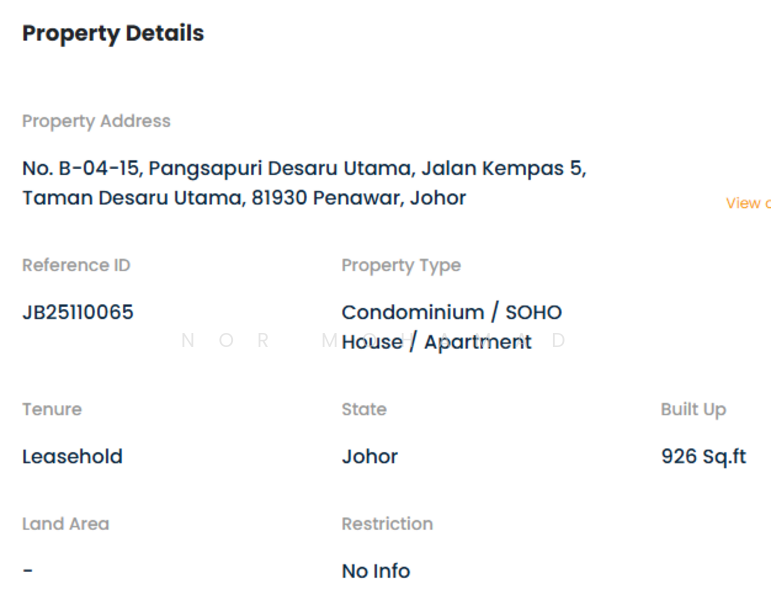Click the Property Type label
771x600 pixels.
click(401, 265)
